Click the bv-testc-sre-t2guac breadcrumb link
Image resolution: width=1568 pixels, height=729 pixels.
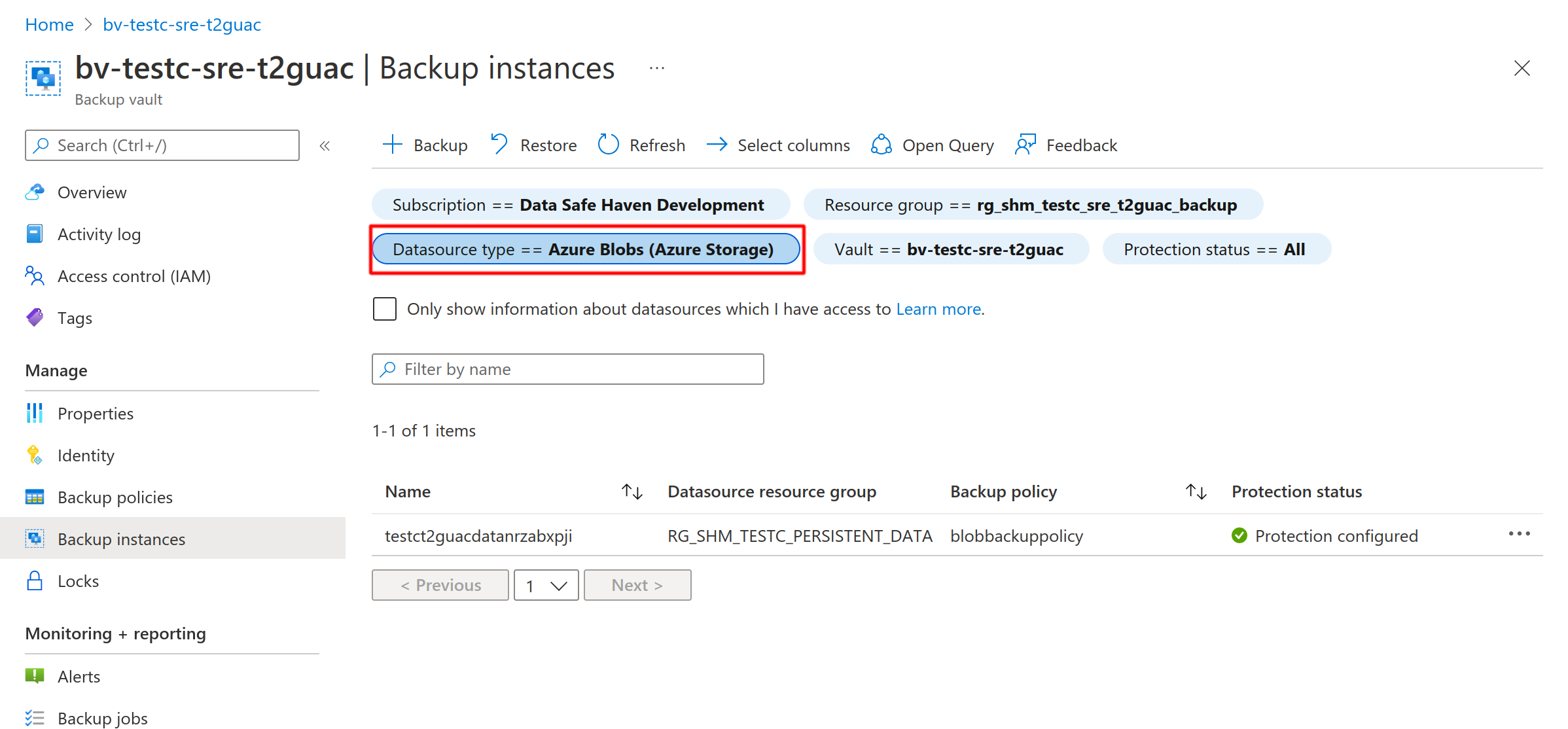[x=182, y=24]
